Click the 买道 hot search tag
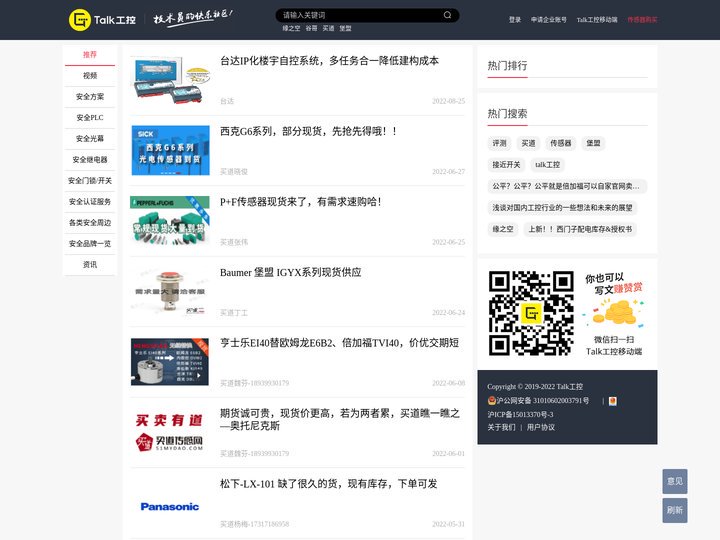 [x=529, y=143]
